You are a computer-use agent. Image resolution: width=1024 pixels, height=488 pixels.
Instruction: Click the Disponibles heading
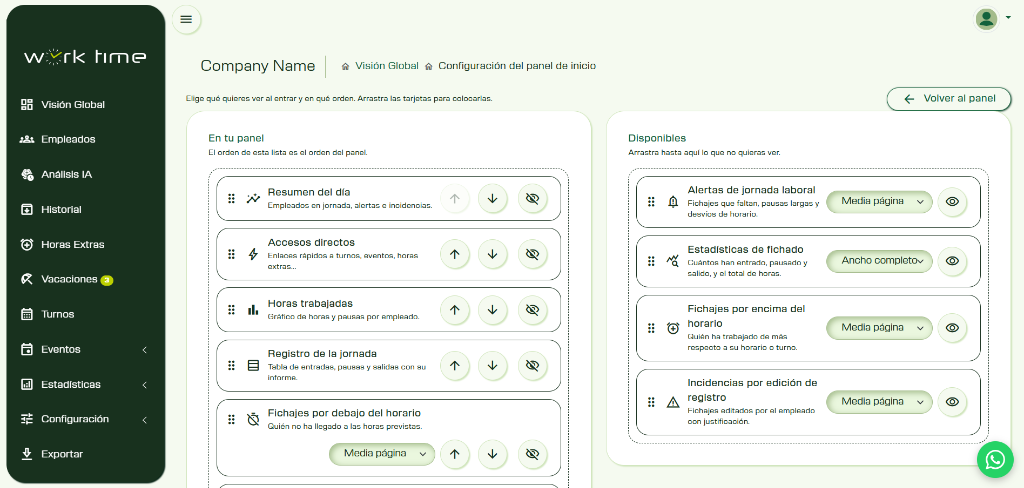point(657,138)
